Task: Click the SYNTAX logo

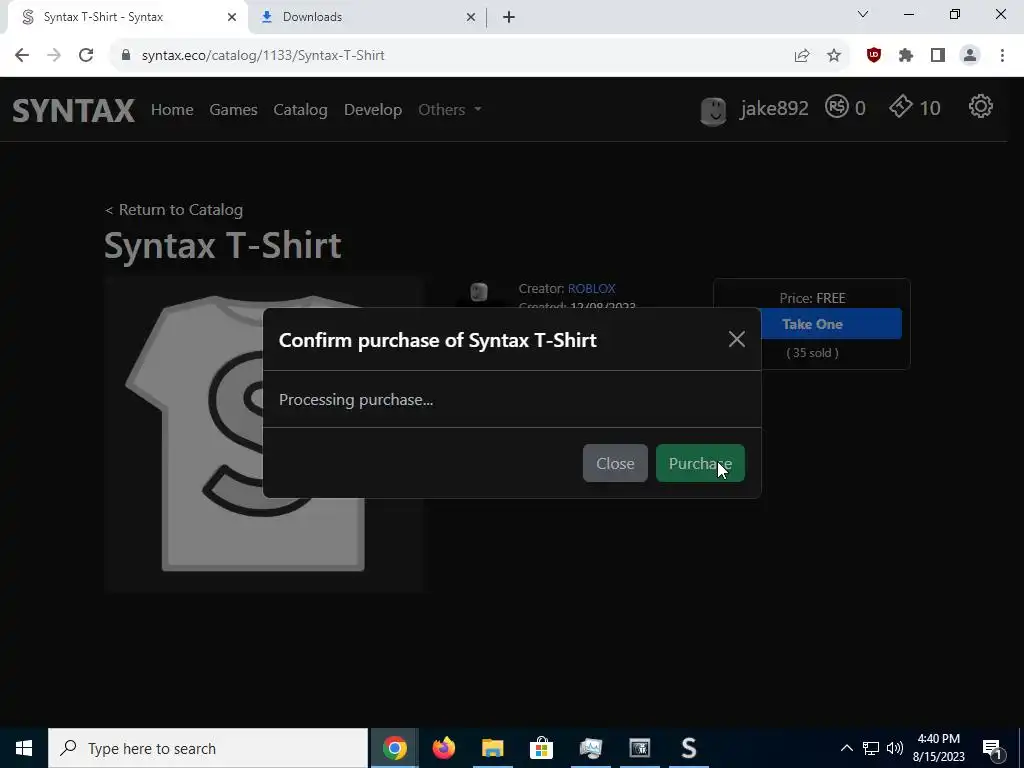Action: (x=74, y=110)
